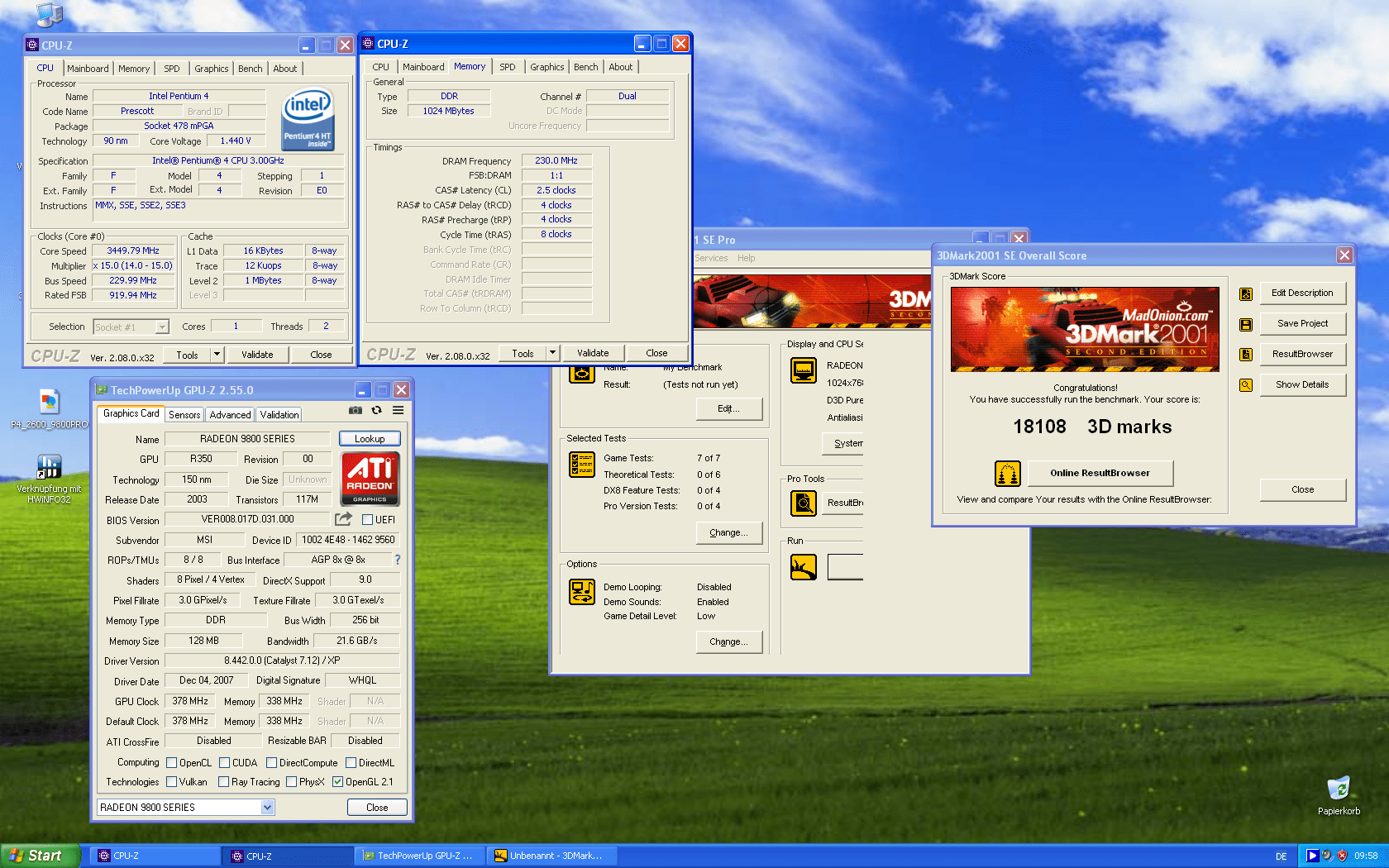
Task: Open the Validation tab in GPU-Z
Action: pos(279,415)
